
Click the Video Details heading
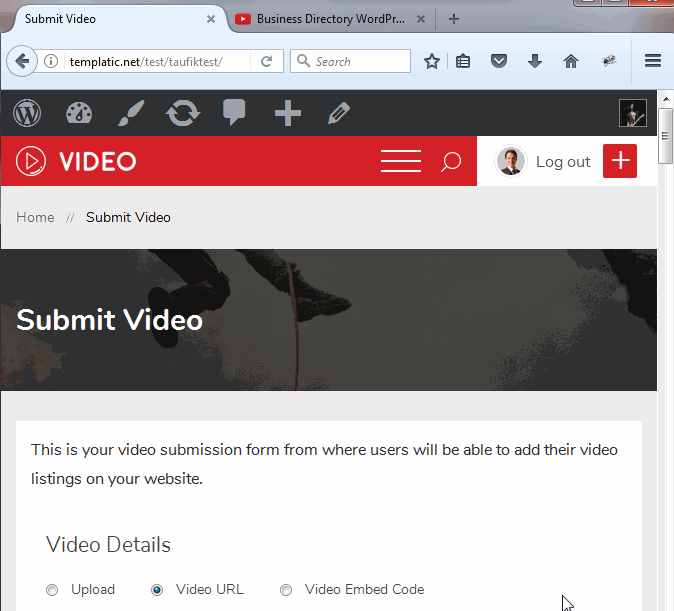(108, 544)
